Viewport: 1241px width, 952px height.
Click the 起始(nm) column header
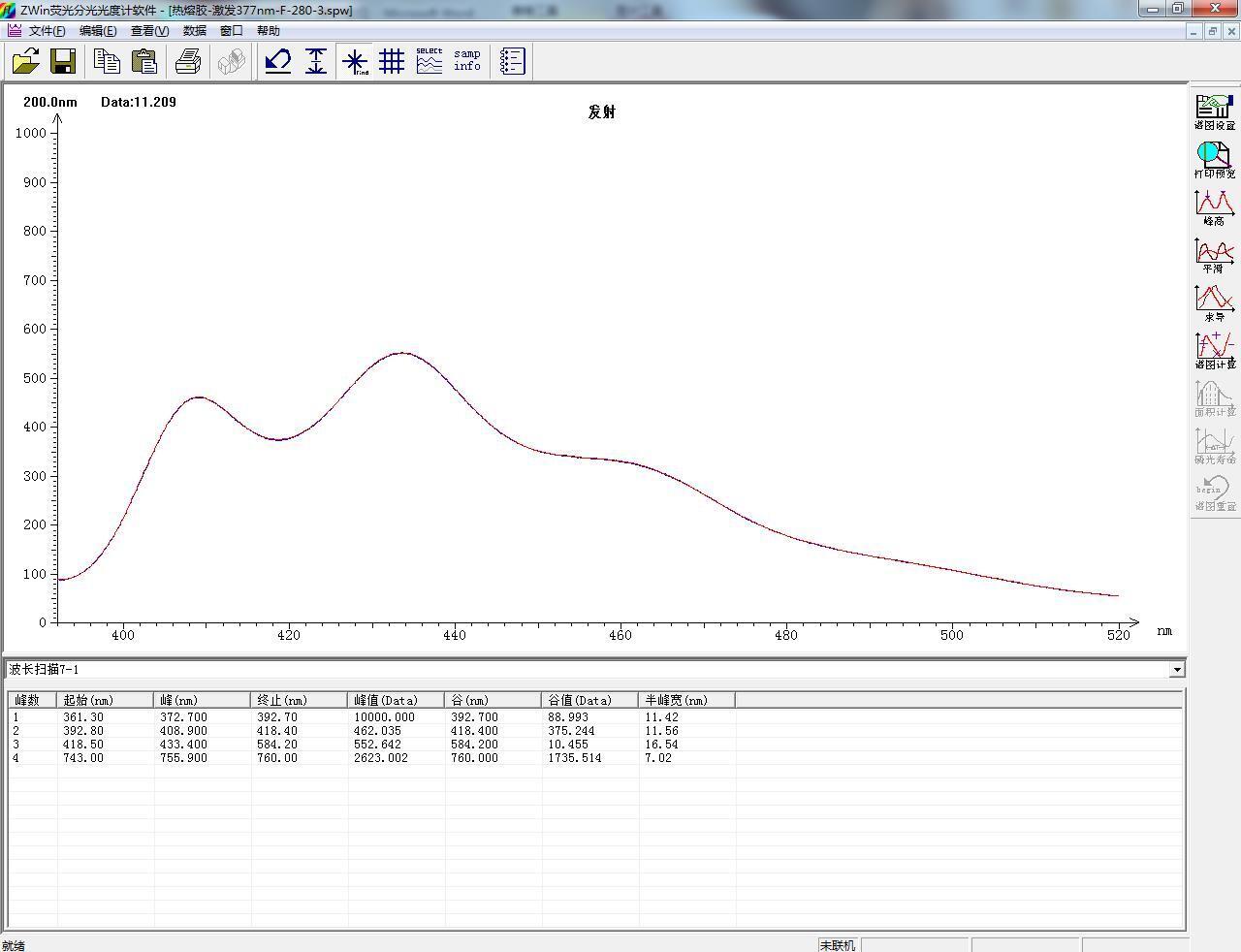pyautogui.click(x=106, y=700)
